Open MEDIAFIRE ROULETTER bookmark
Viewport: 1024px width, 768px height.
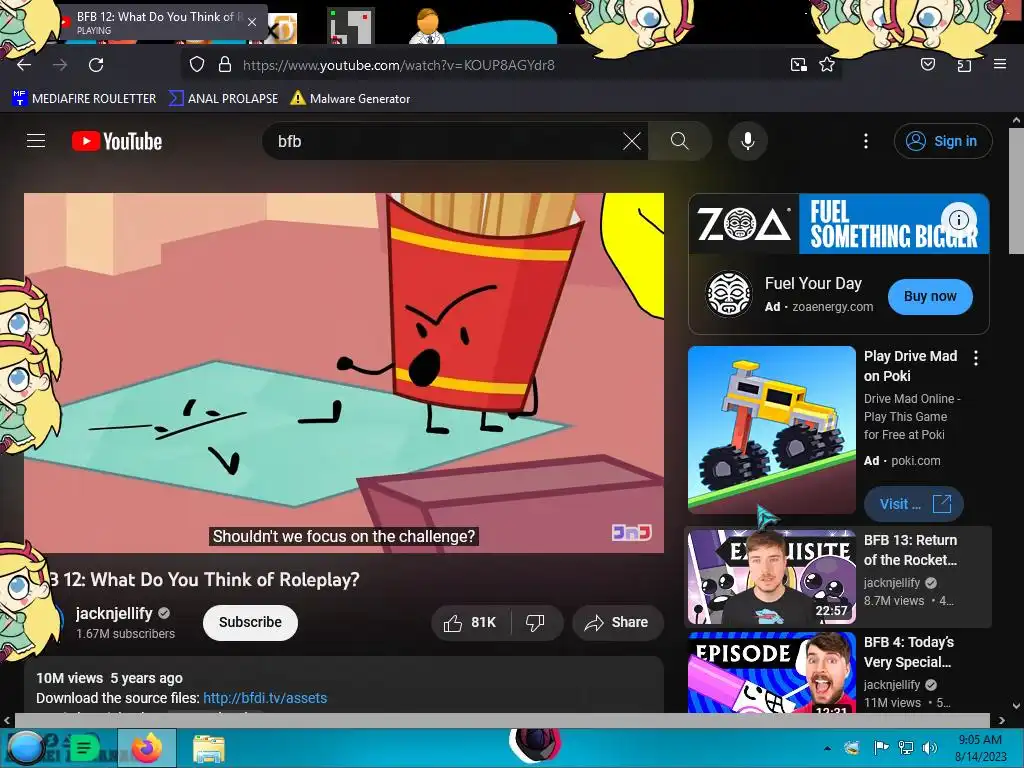(84, 99)
